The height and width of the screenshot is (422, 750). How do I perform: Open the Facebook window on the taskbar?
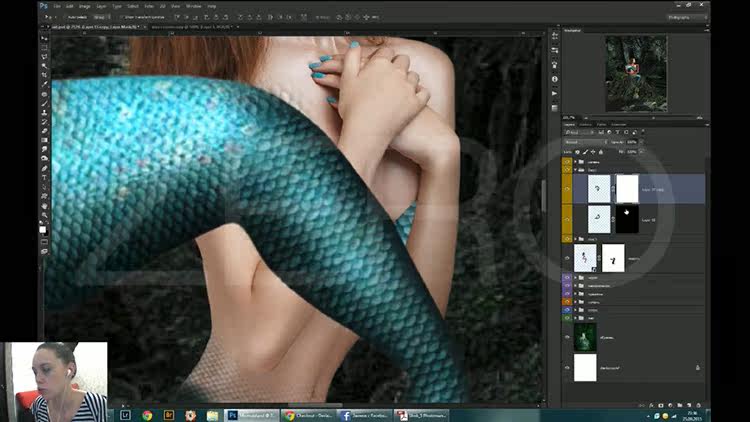tap(364, 414)
